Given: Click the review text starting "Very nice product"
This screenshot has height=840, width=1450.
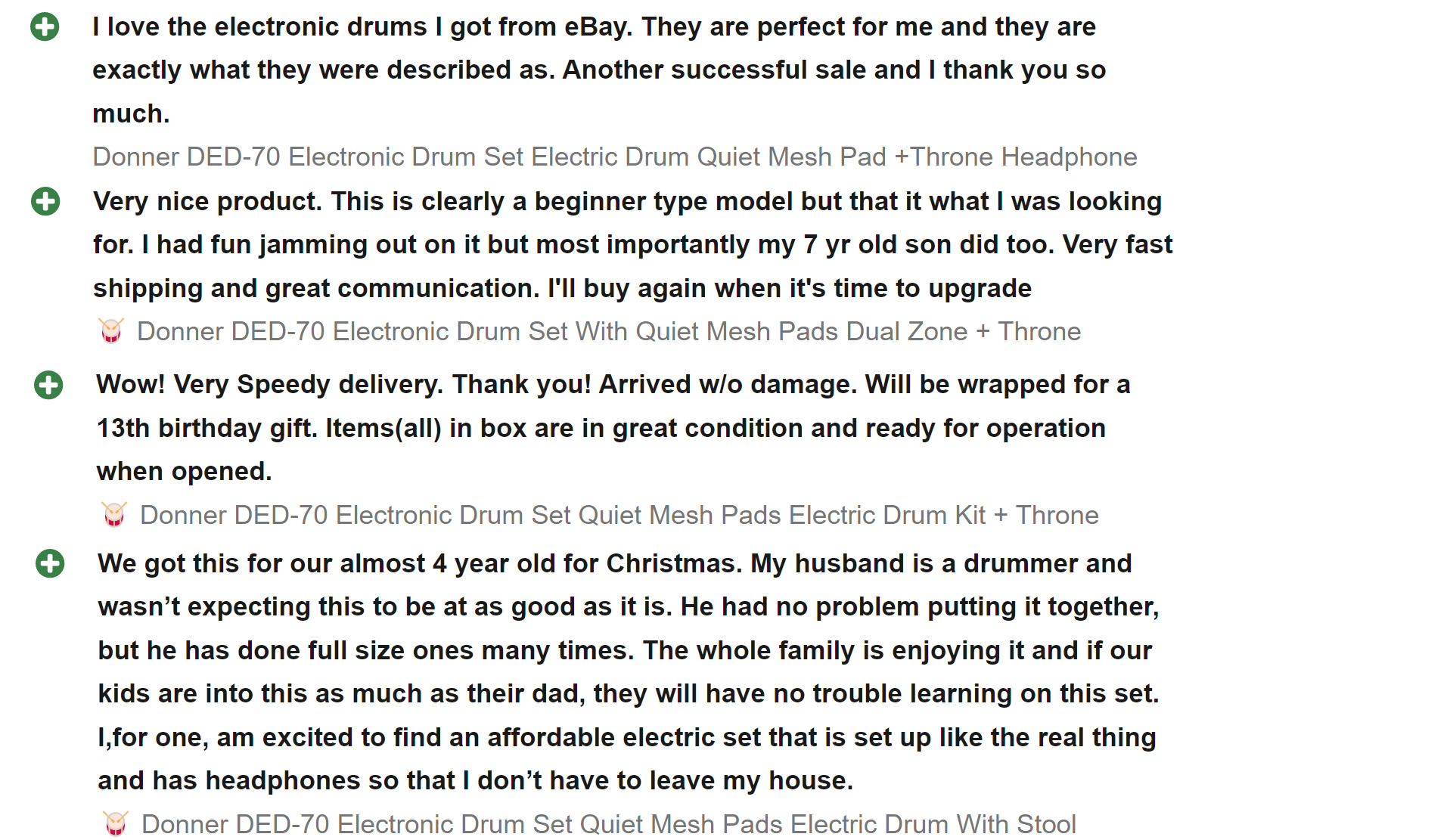Looking at the screenshot, I should [632, 244].
